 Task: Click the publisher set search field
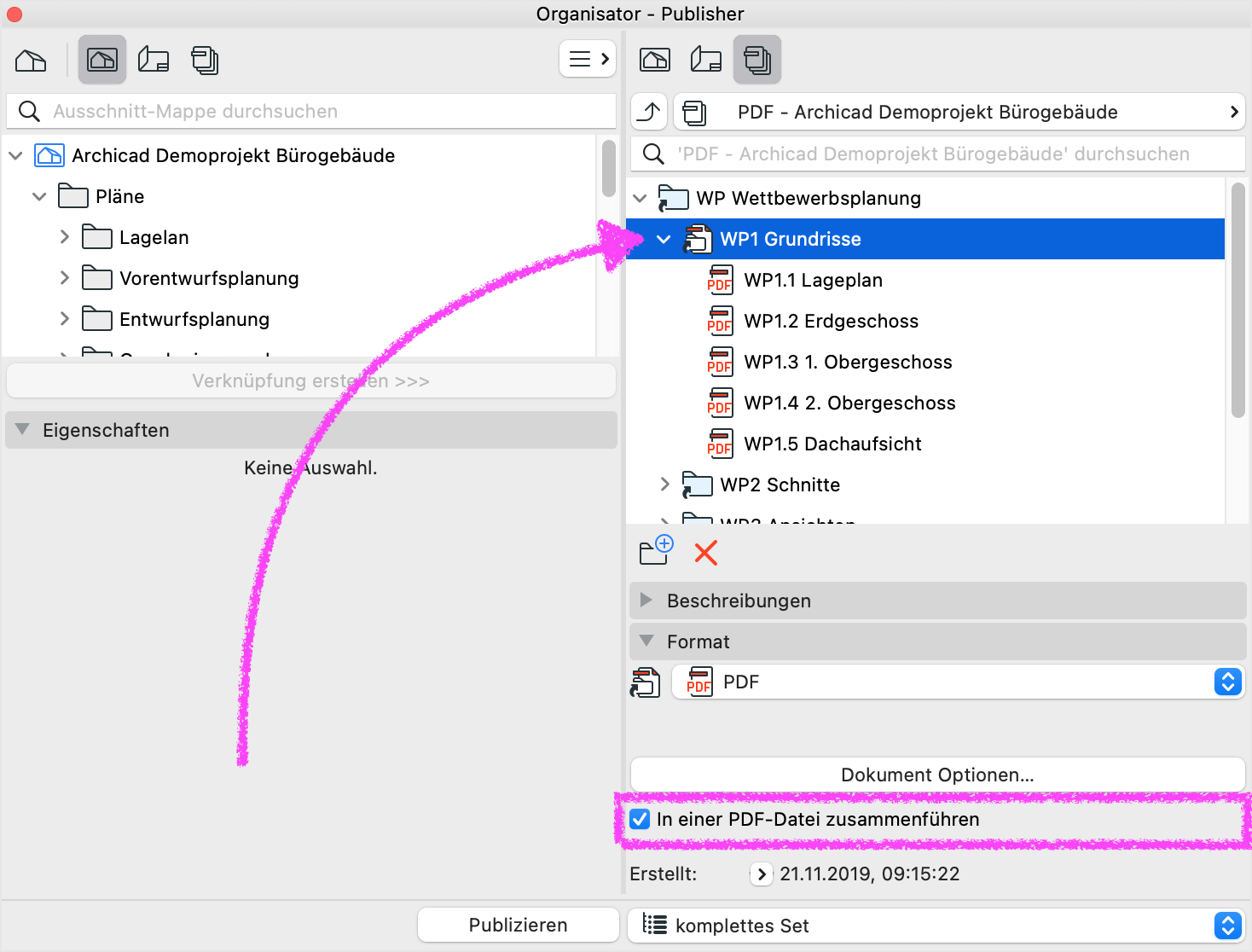pos(938,154)
